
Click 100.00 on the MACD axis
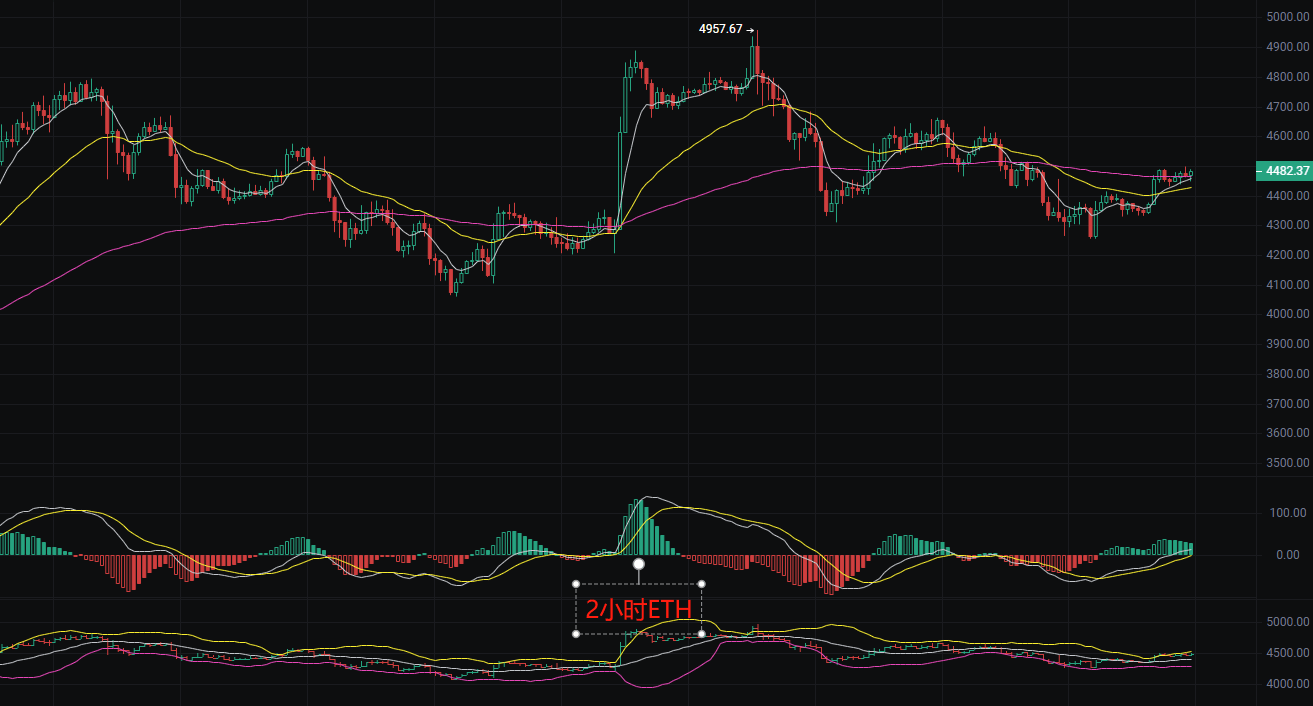(x=1288, y=513)
